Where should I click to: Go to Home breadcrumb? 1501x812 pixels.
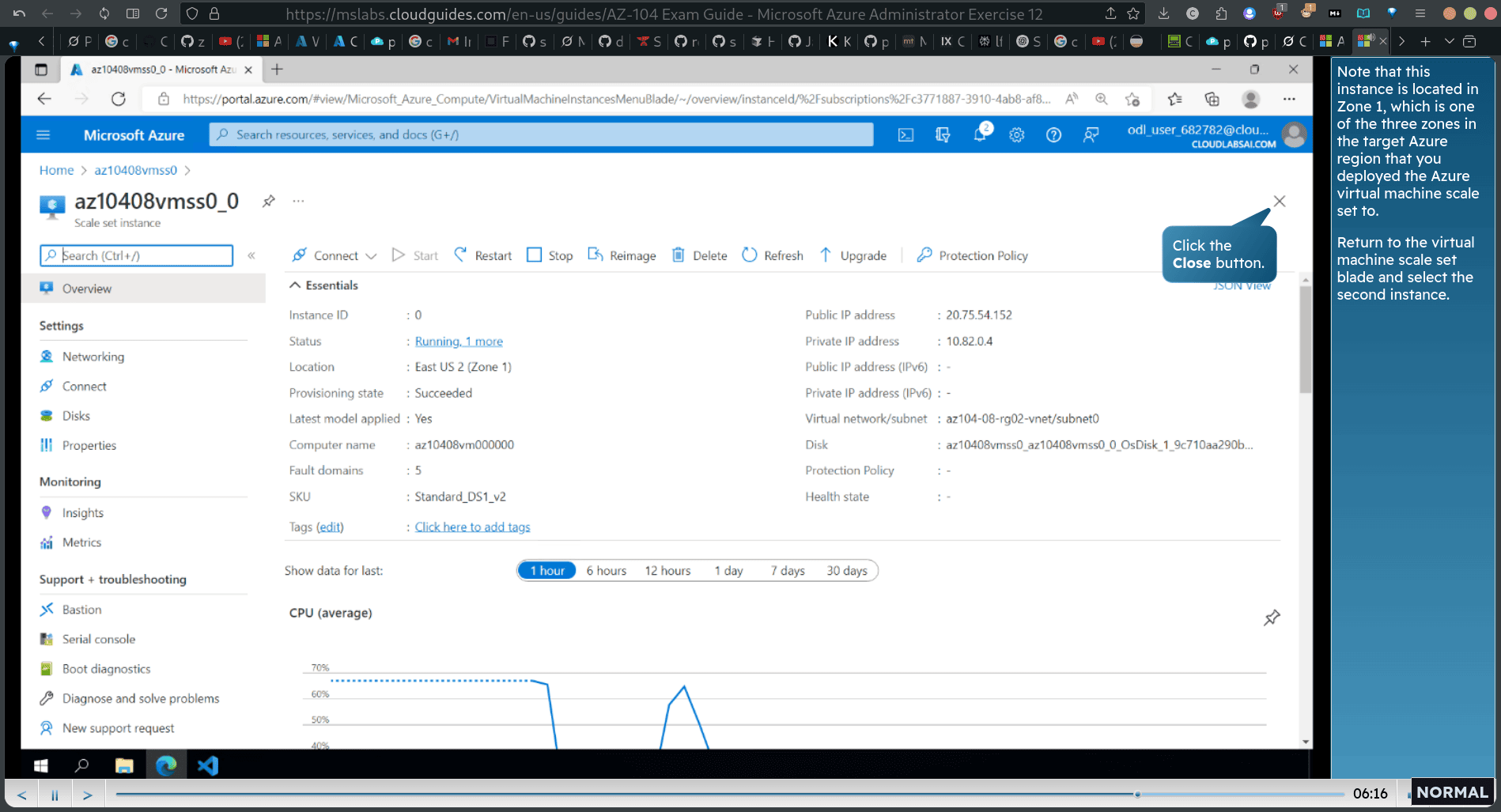click(x=56, y=170)
